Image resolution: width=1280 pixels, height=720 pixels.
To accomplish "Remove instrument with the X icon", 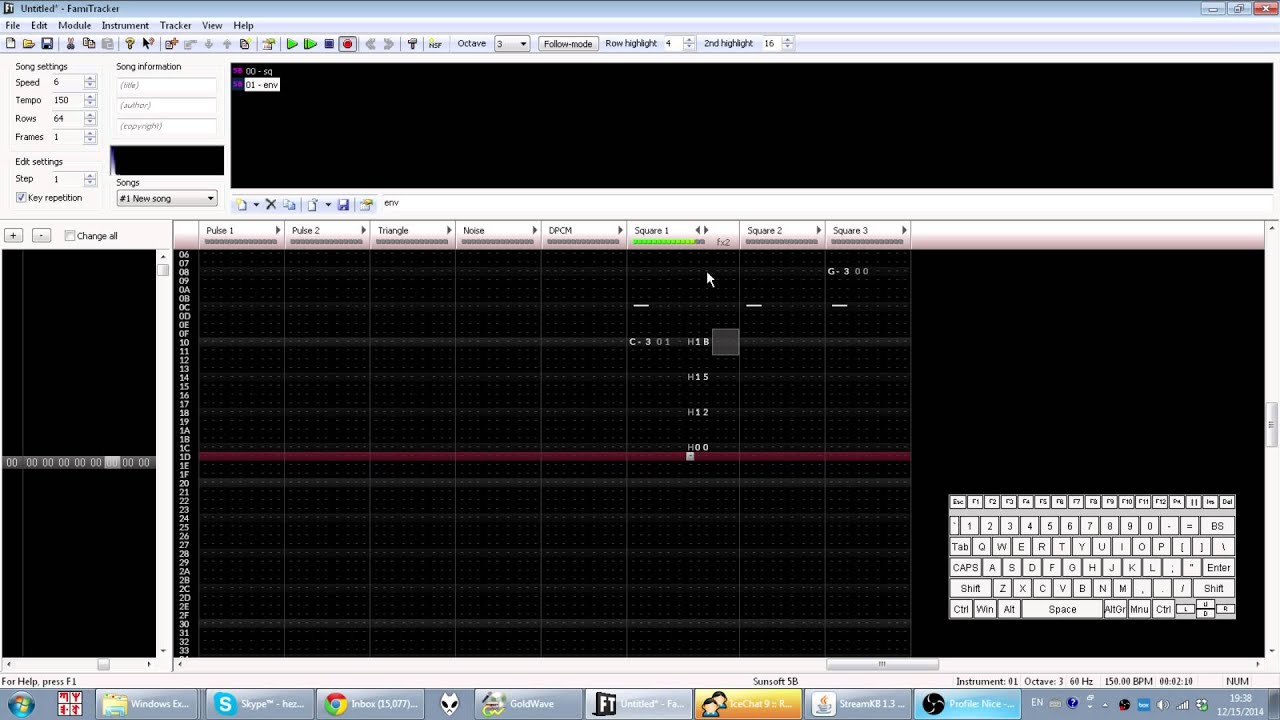I will tap(270, 204).
